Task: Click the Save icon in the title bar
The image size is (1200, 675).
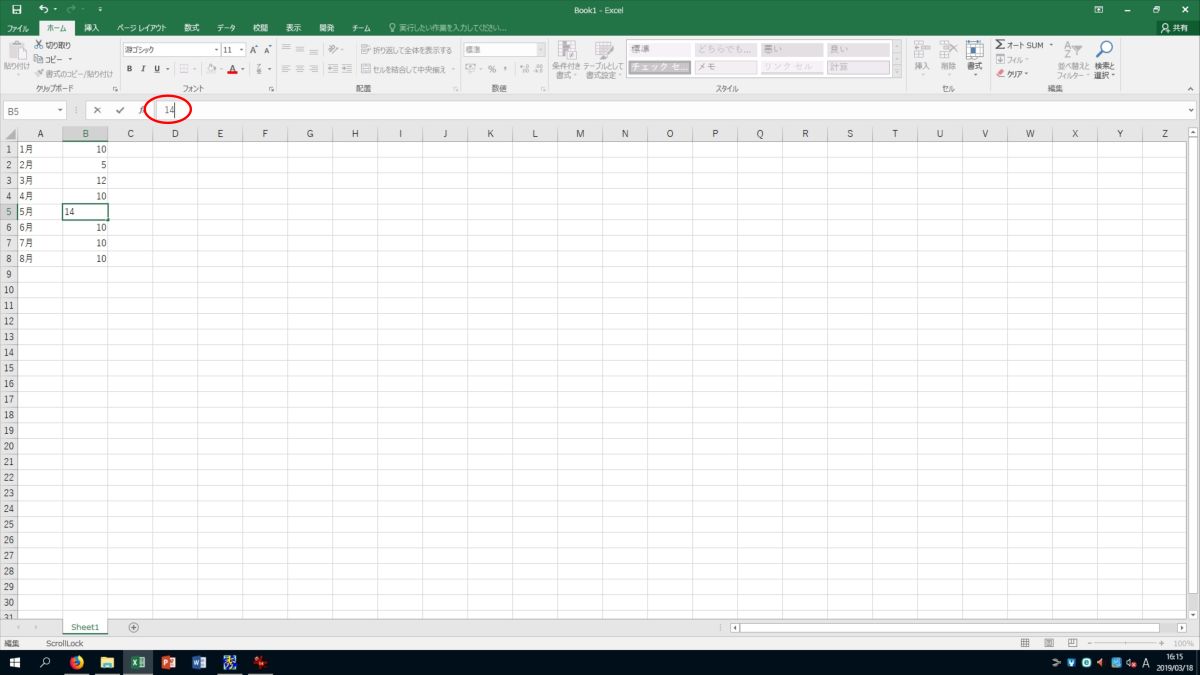Action: pyautogui.click(x=16, y=9)
